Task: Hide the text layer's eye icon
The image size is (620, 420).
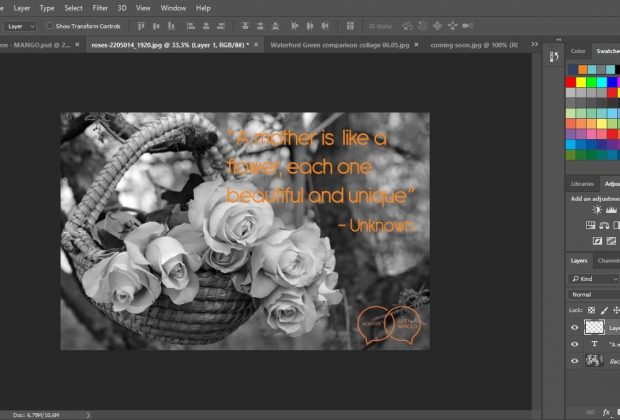Action: (575, 344)
